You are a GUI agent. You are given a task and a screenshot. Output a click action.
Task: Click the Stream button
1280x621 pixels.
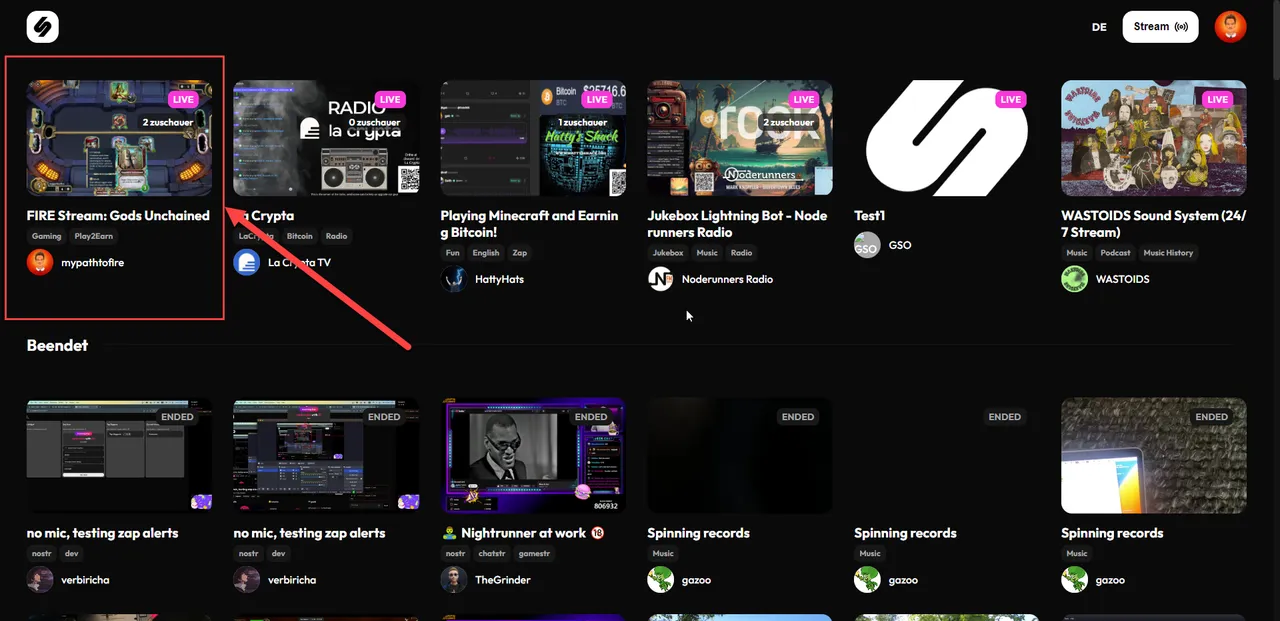(1160, 27)
